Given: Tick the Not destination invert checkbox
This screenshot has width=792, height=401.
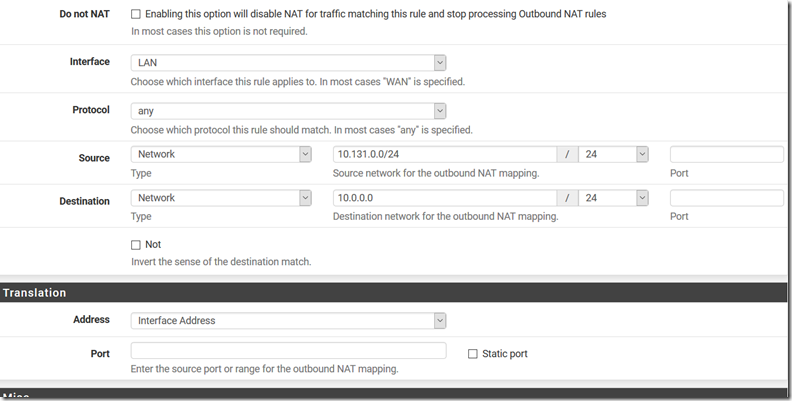Looking at the screenshot, I should (x=135, y=245).
